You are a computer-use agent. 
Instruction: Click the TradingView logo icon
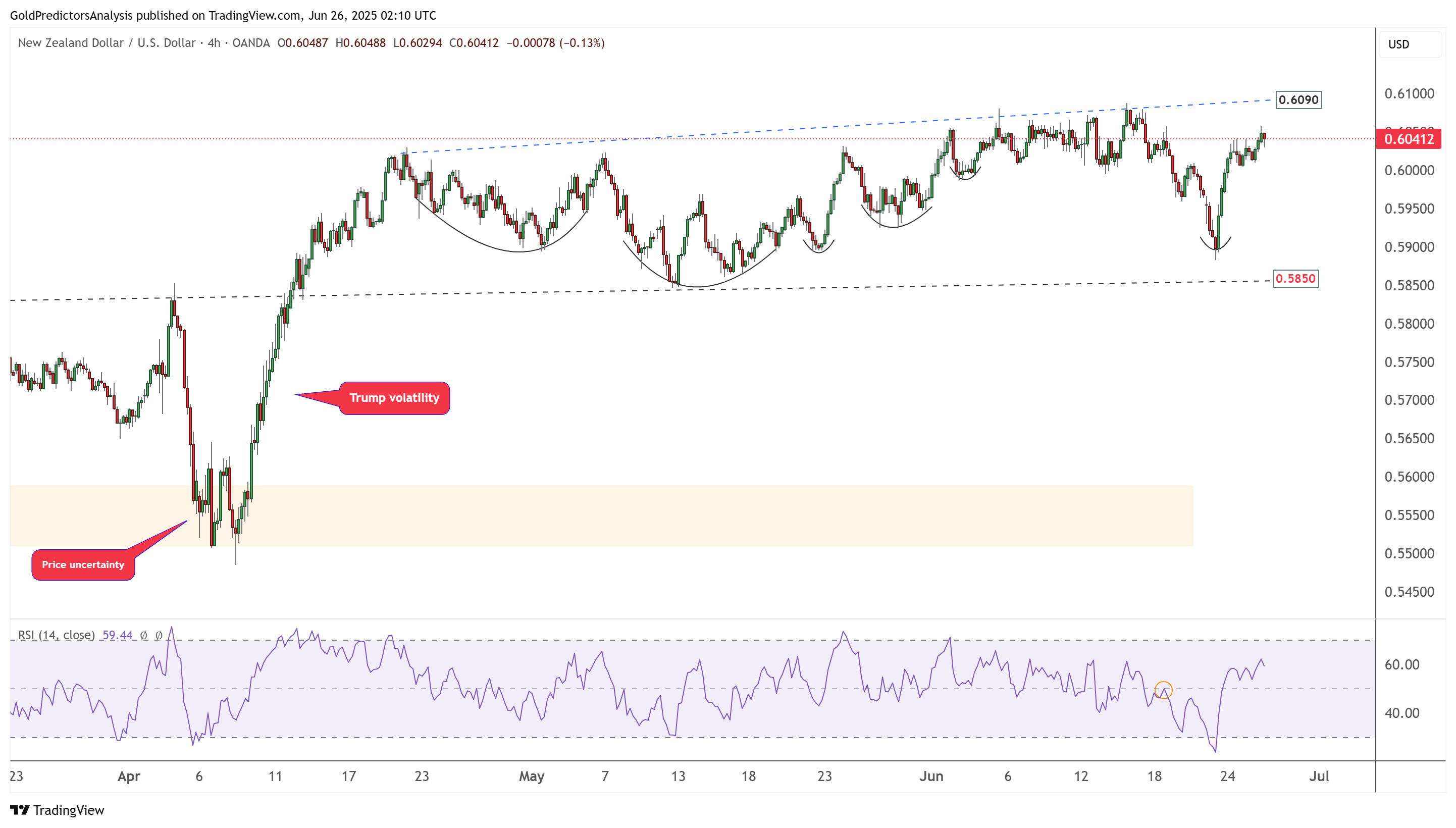point(20,809)
